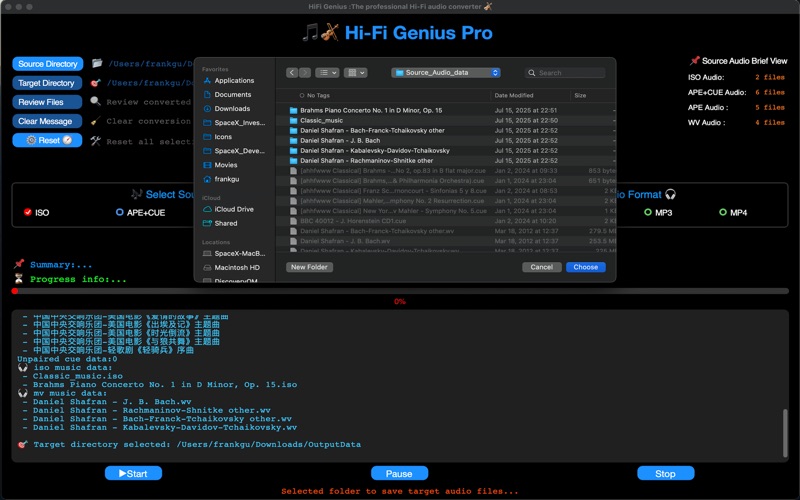Click the Choose button

coord(586,267)
